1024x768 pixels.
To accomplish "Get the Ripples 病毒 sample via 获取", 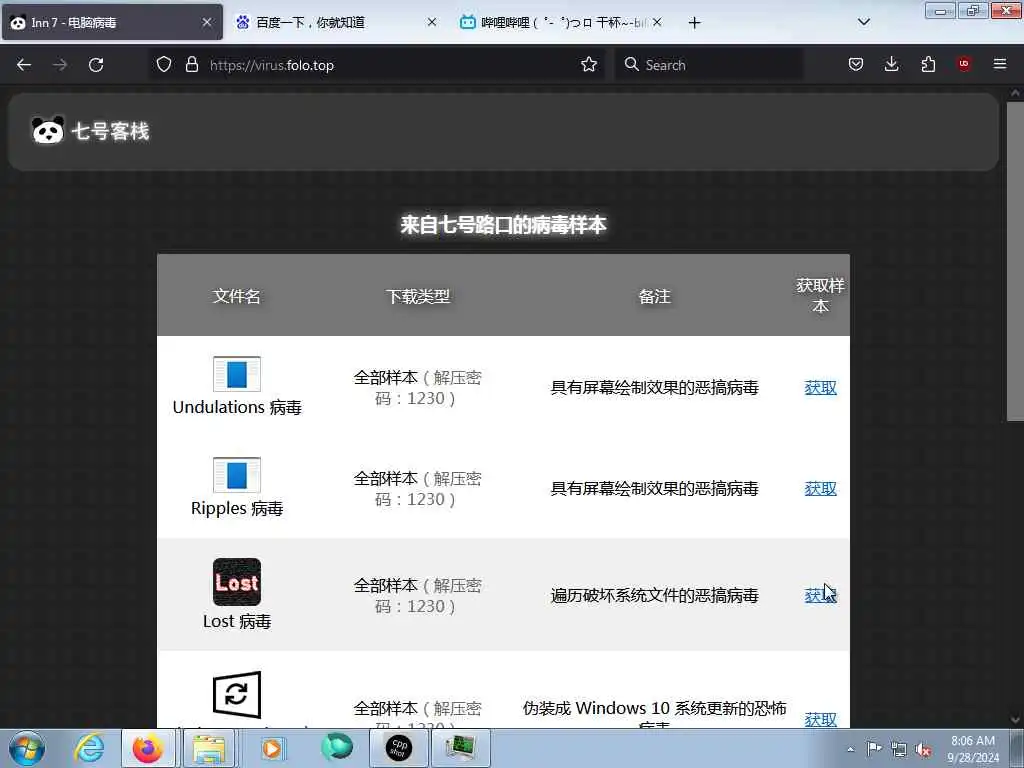I will [x=820, y=488].
